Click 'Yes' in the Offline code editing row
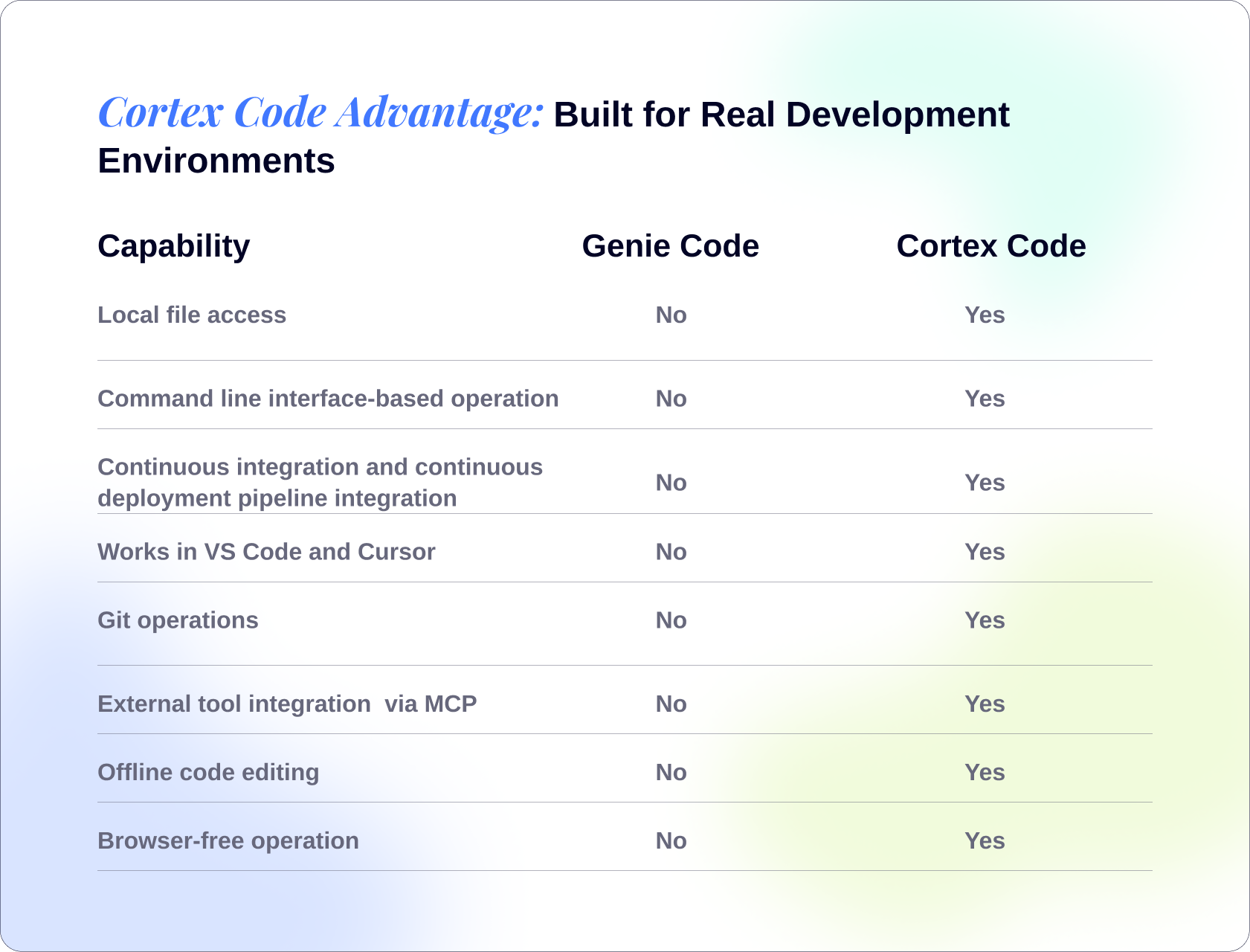 (985, 772)
